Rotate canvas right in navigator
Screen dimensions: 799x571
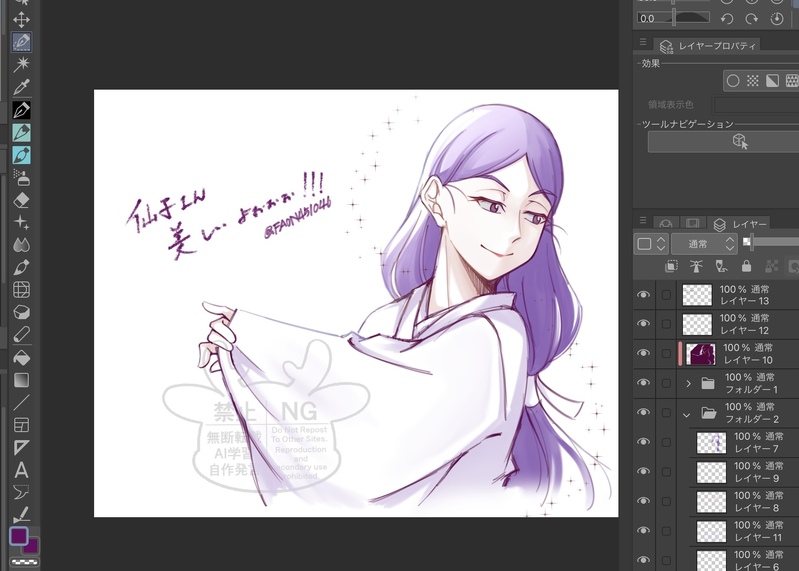pos(752,19)
